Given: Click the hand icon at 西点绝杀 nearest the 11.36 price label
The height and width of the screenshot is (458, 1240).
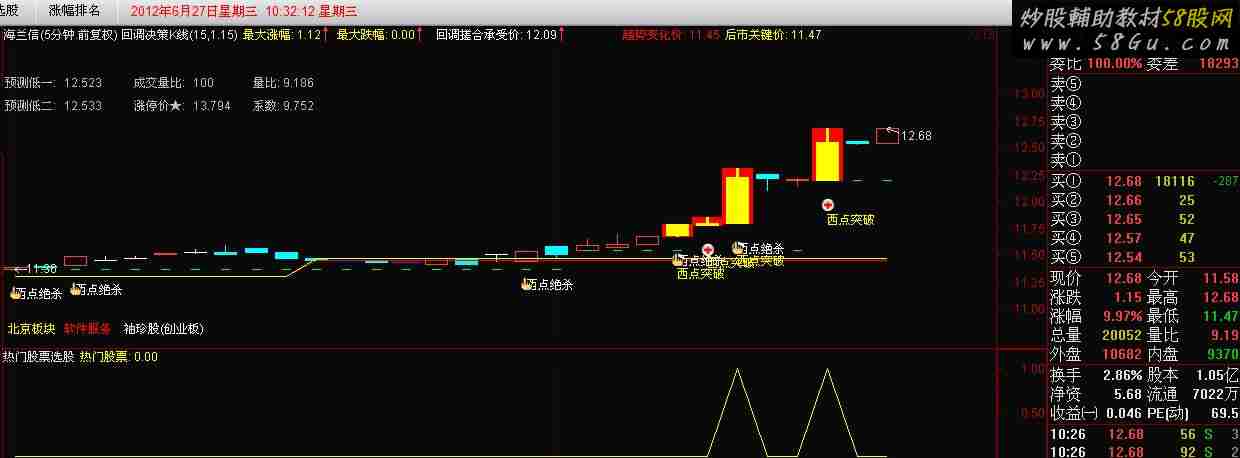Looking at the screenshot, I should click(18, 293).
